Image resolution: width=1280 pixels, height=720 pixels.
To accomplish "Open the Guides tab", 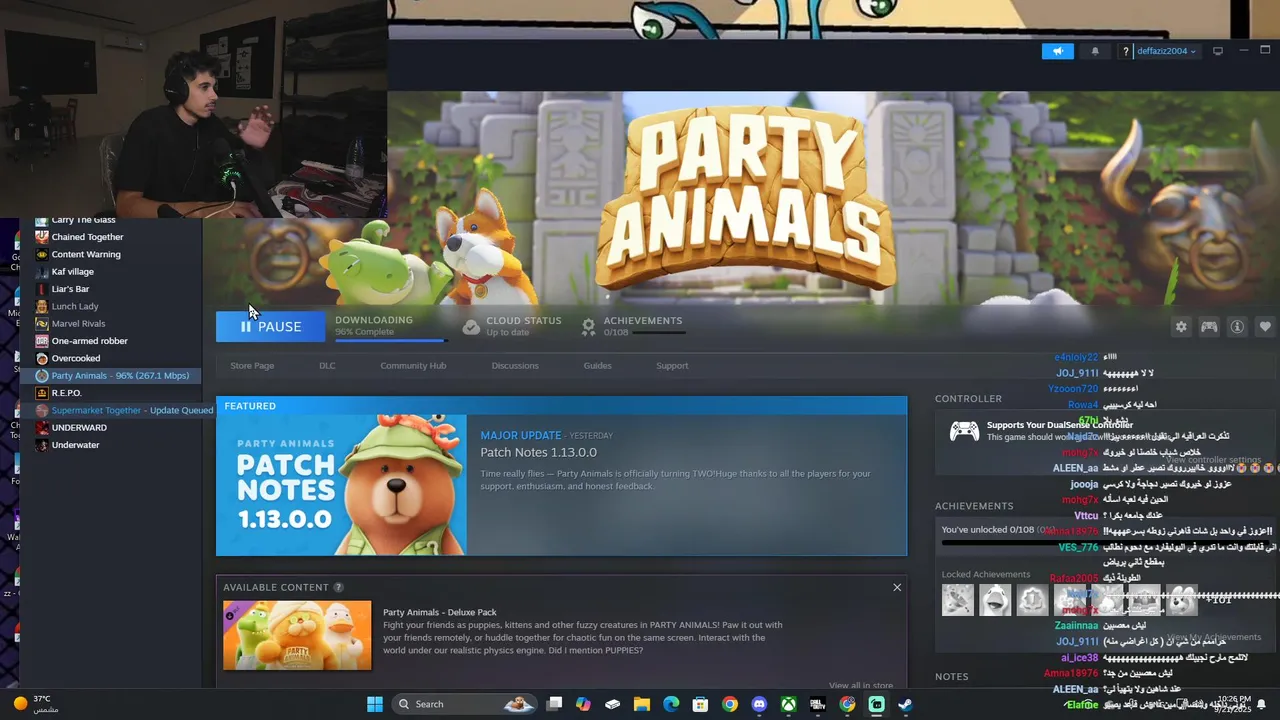I will (597, 366).
